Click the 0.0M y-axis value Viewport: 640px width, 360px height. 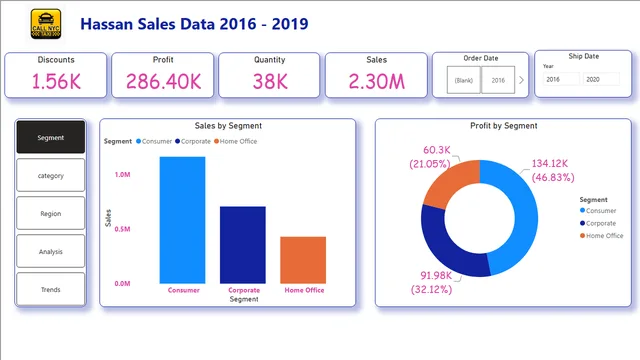[122, 283]
